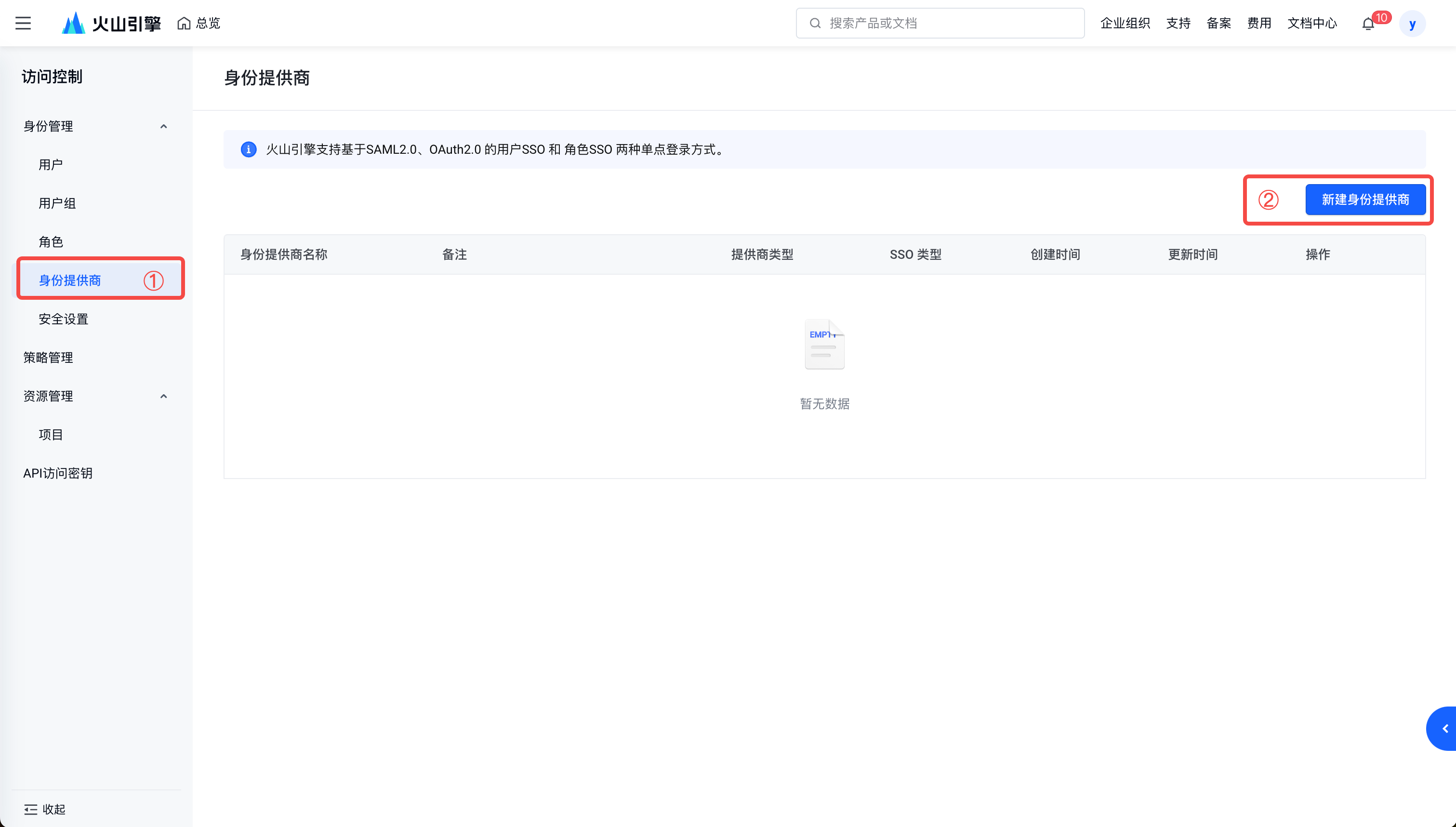Click the 备注 column header

pos(455,254)
